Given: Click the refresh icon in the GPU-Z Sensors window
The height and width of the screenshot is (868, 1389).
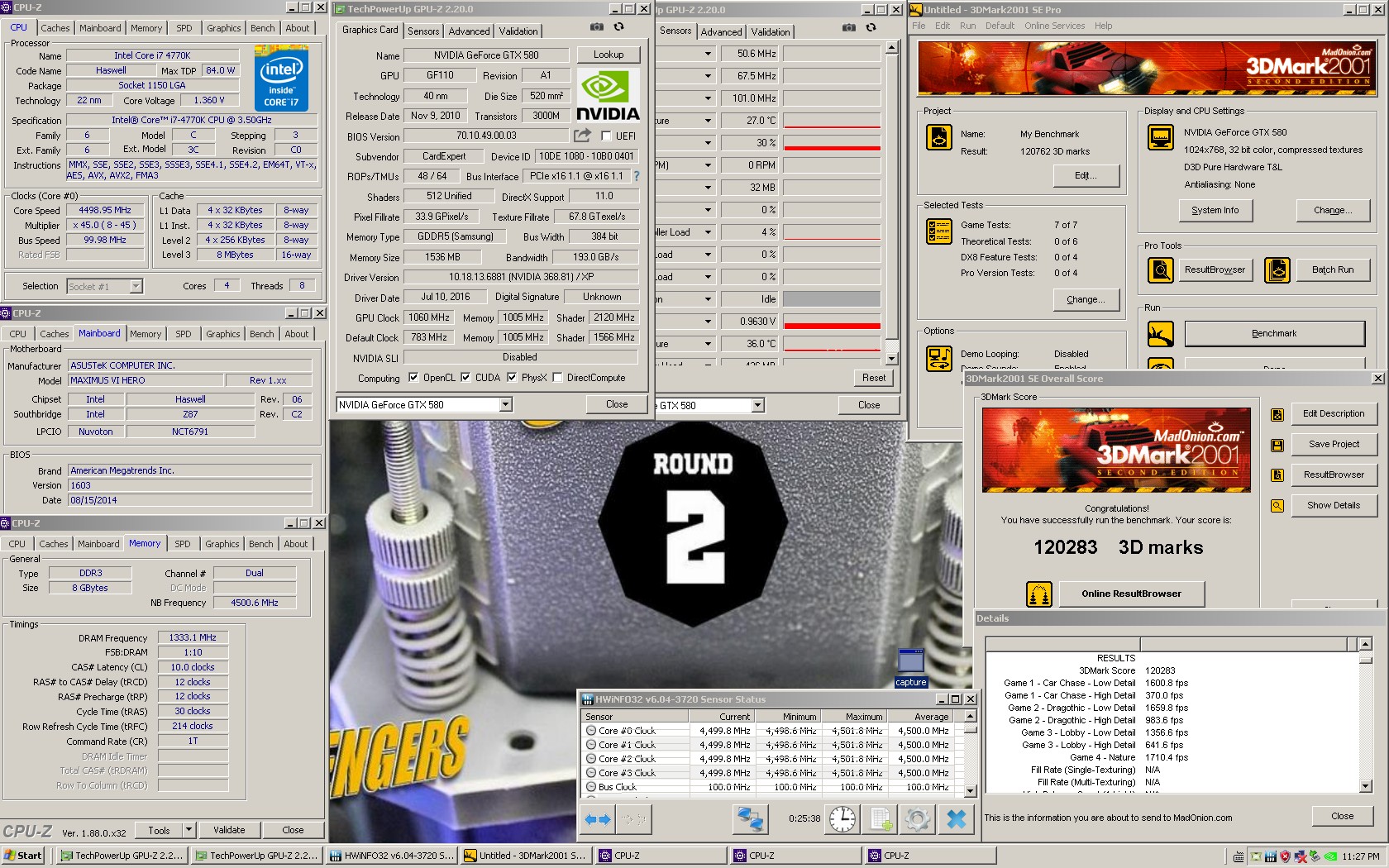Looking at the screenshot, I should pyautogui.click(x=871, y=27).
